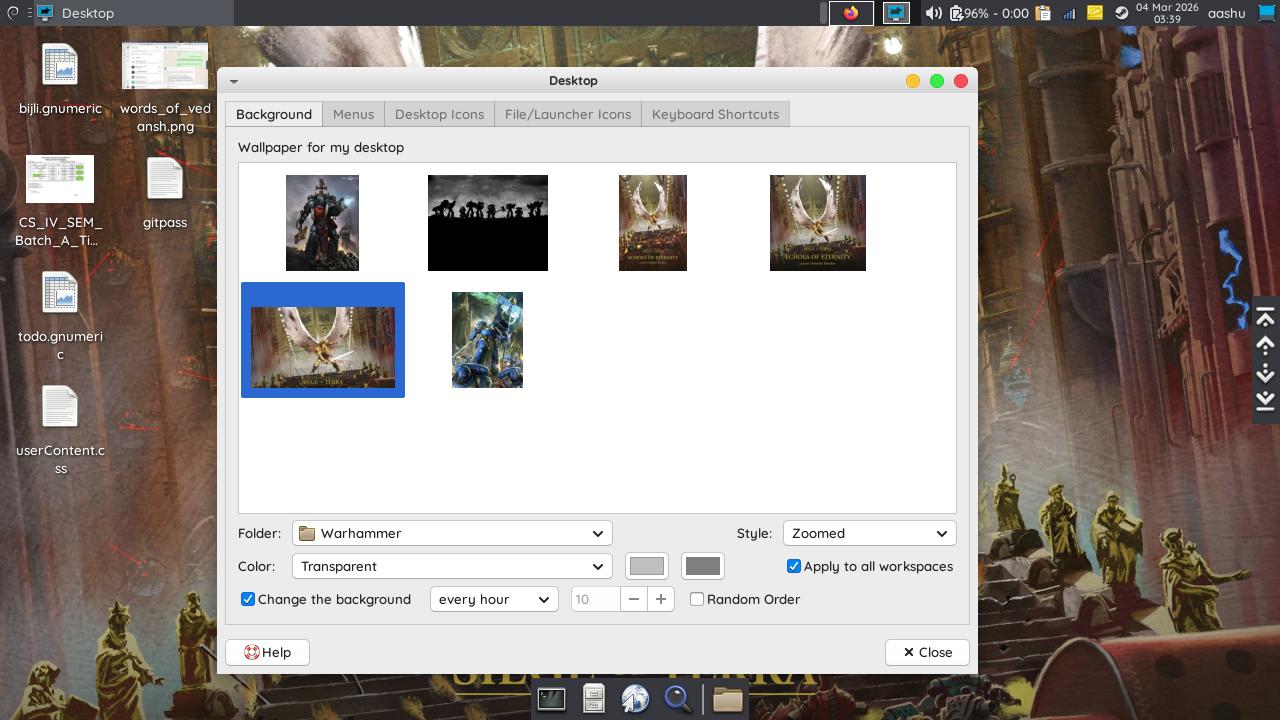Launch the file manager cabinet icon

[594, 699]
